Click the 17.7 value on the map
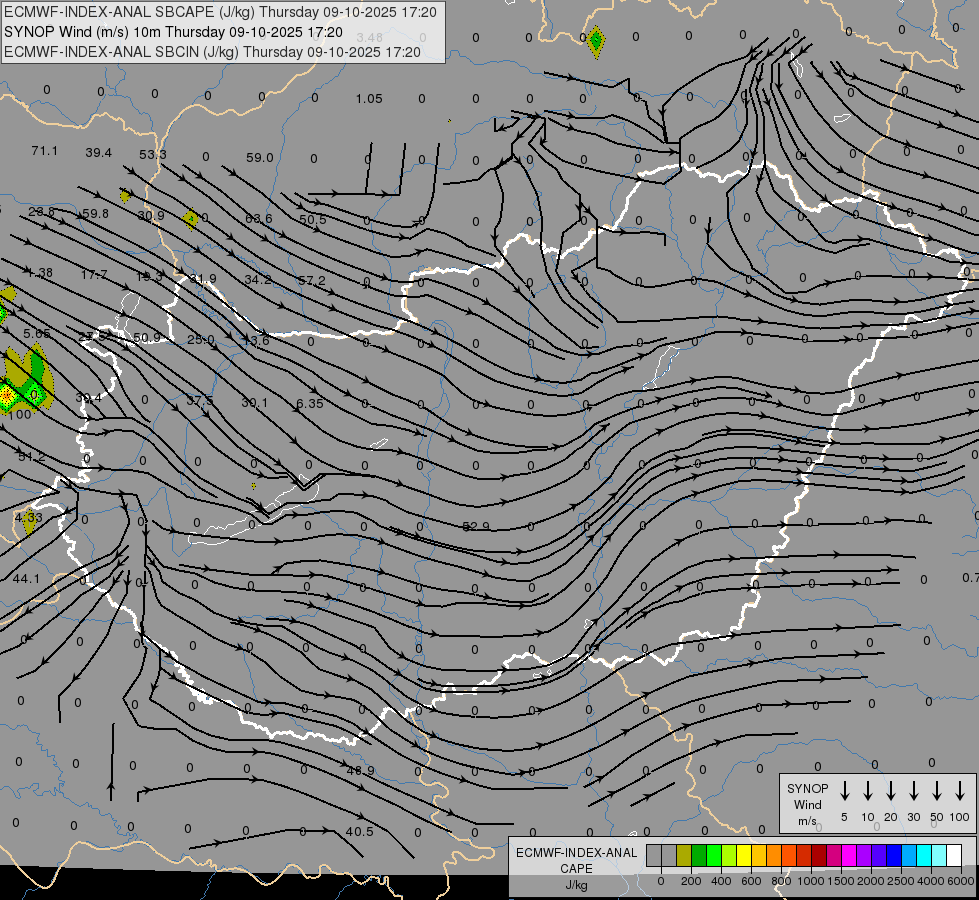Viewport: 979px width, 900px height. pos(94,275)
